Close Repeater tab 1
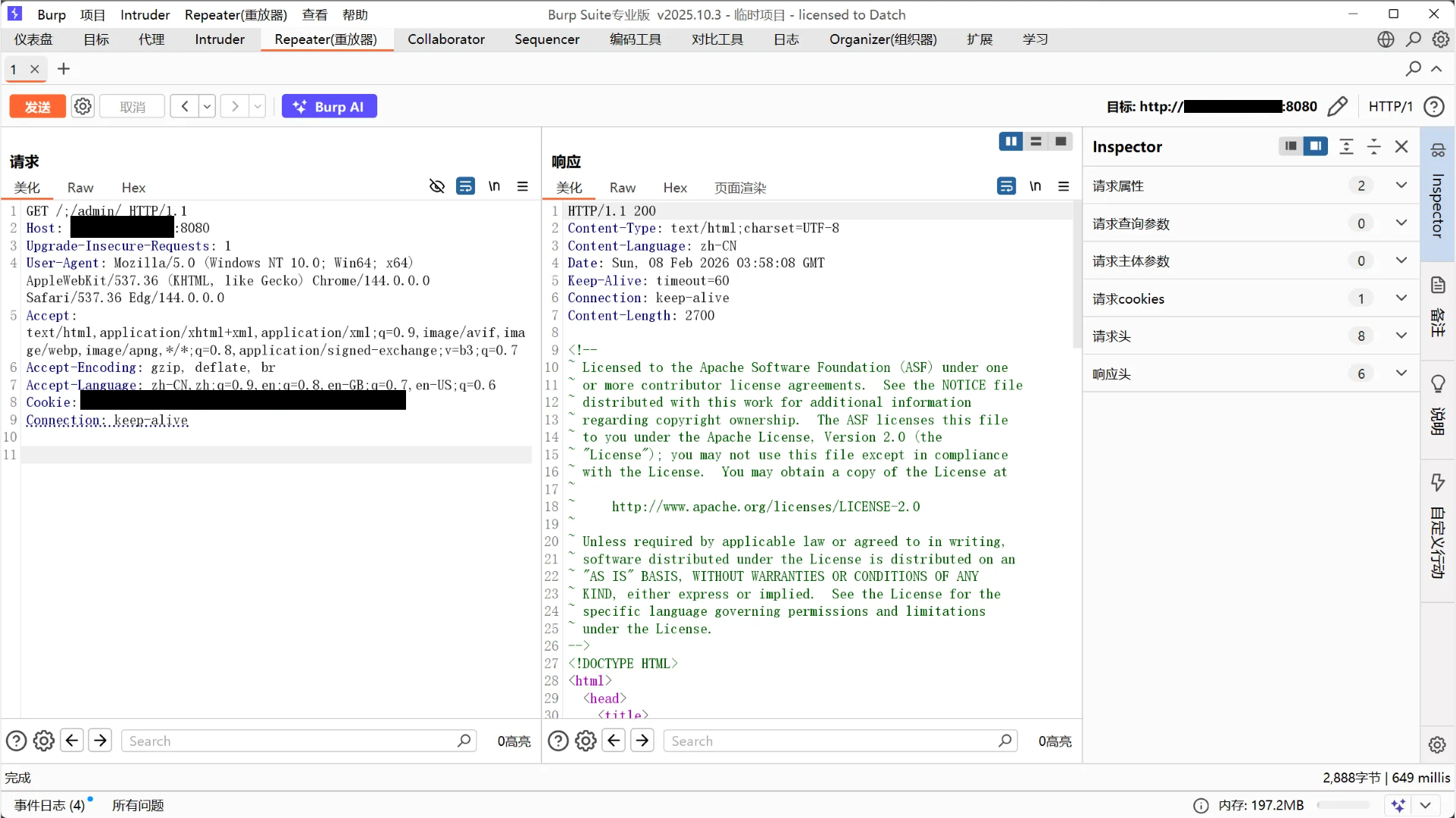Image resolution: width=1456 pixels, height=818 pixels. point(35,69)
